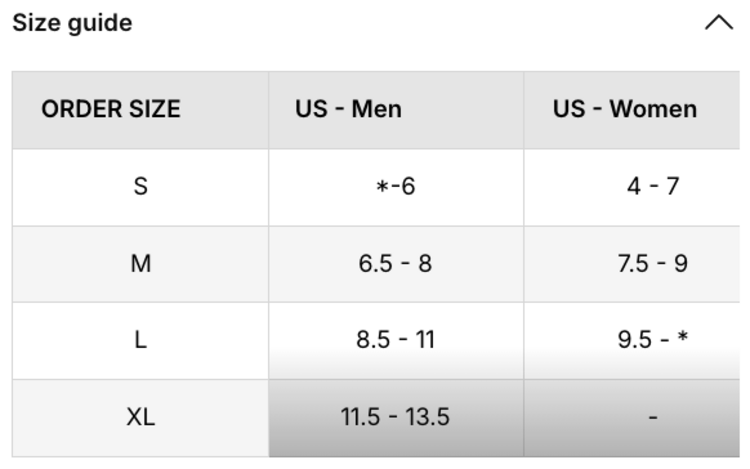Click the men's 11.5 - 13.5 size cell
Image resolution: width=750 pixels, height=469 pixels.
pyautogui.click(x=395, y=417)
